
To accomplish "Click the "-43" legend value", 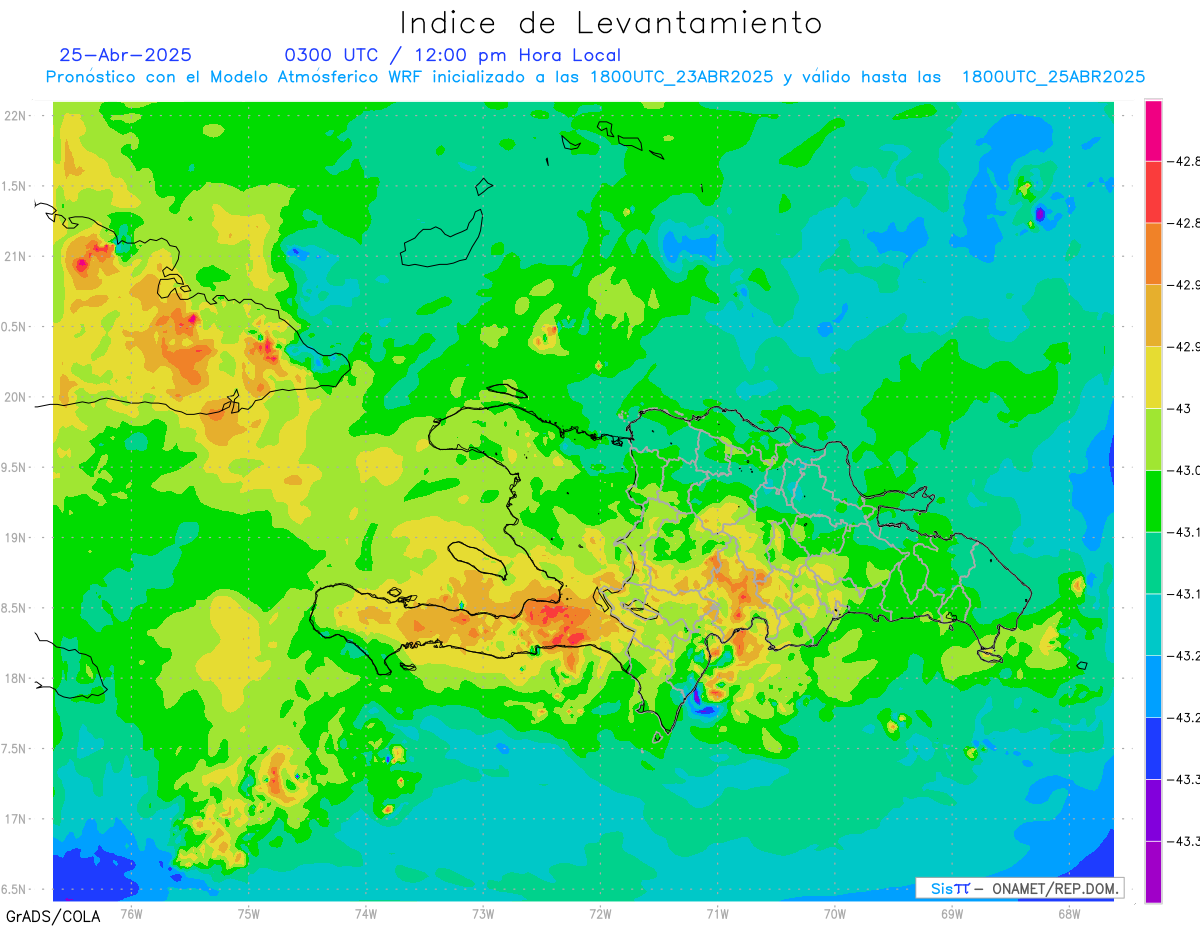I will coord(1182,409).
